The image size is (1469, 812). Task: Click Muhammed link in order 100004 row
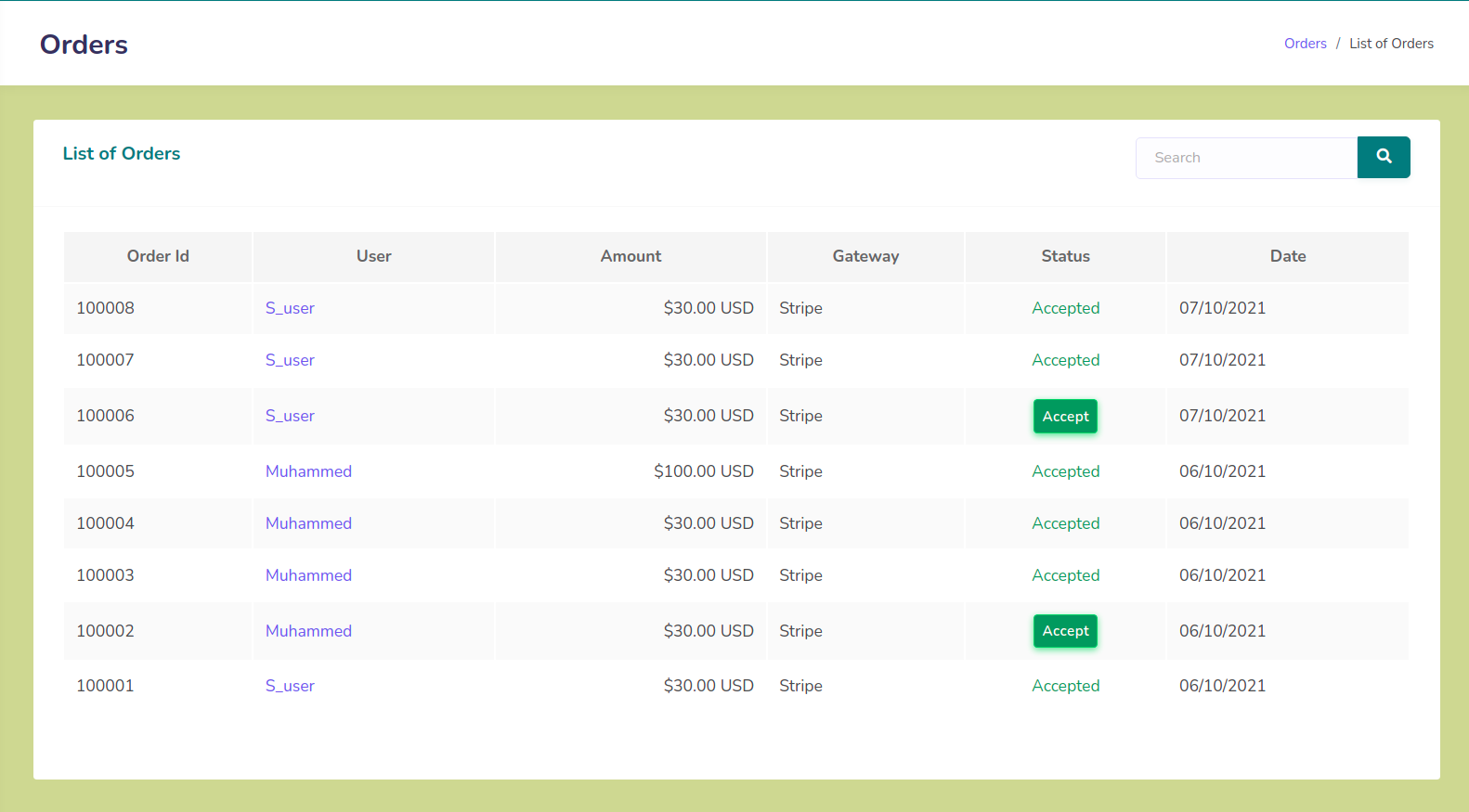click(308, 523)
